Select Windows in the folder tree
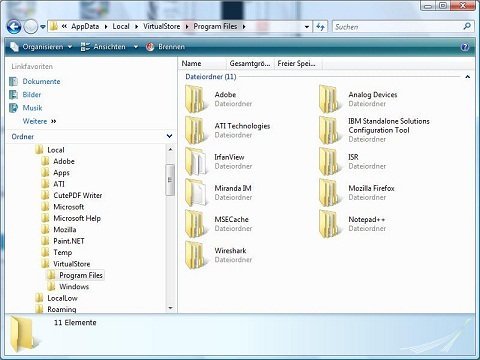The image size is (480, 360). click(x=74, y=287)
